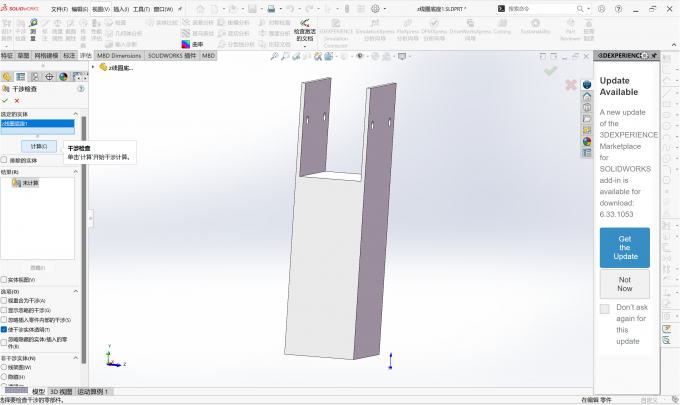Click the search commands input field
The image size is (680, 405).
click(541, 9)
